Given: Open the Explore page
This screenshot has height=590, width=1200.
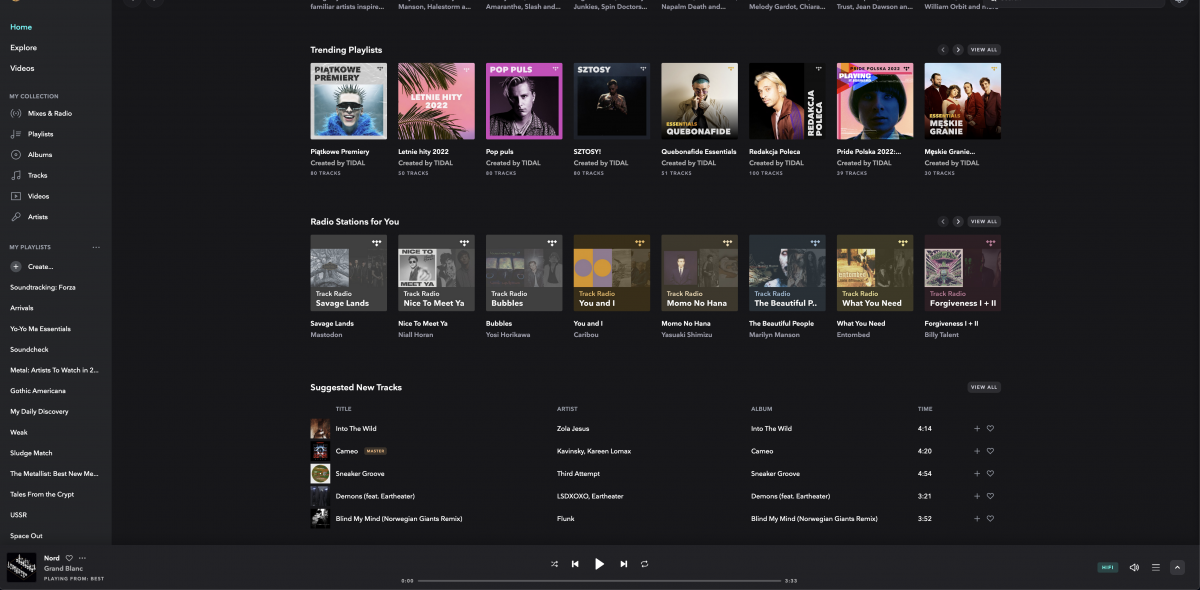Looking at the screenshot, I should (x=23, y=48).
